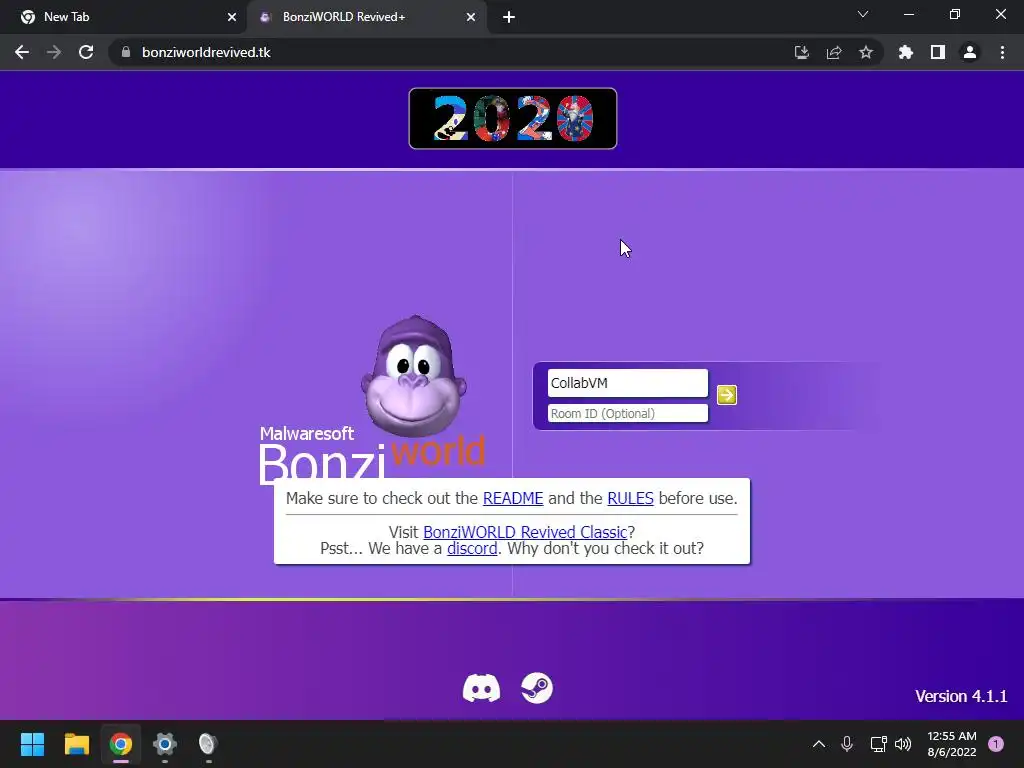Go back with the browser back arrow
Viewport: 1024px width, 768px height.
click(x=22, y=52)
